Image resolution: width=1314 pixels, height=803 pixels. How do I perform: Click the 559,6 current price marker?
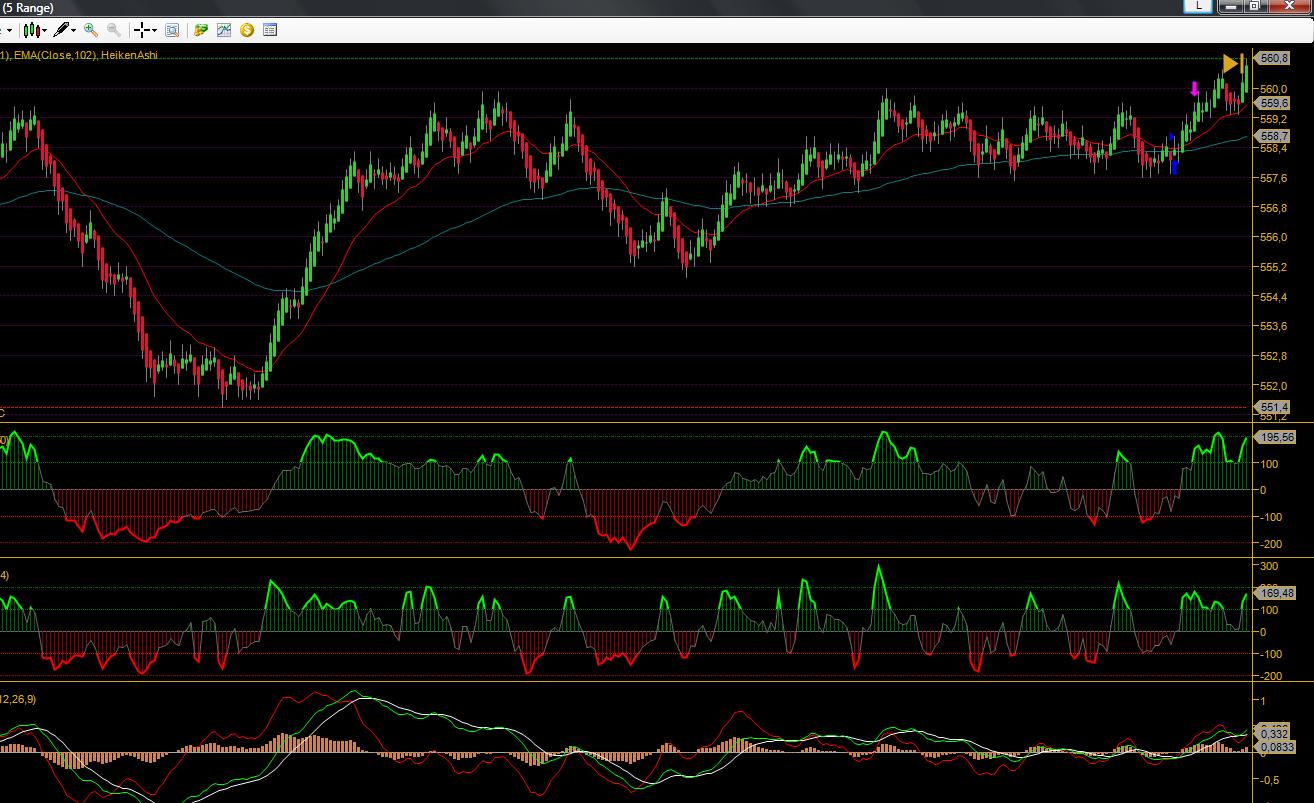click(x=1273, y=103)
